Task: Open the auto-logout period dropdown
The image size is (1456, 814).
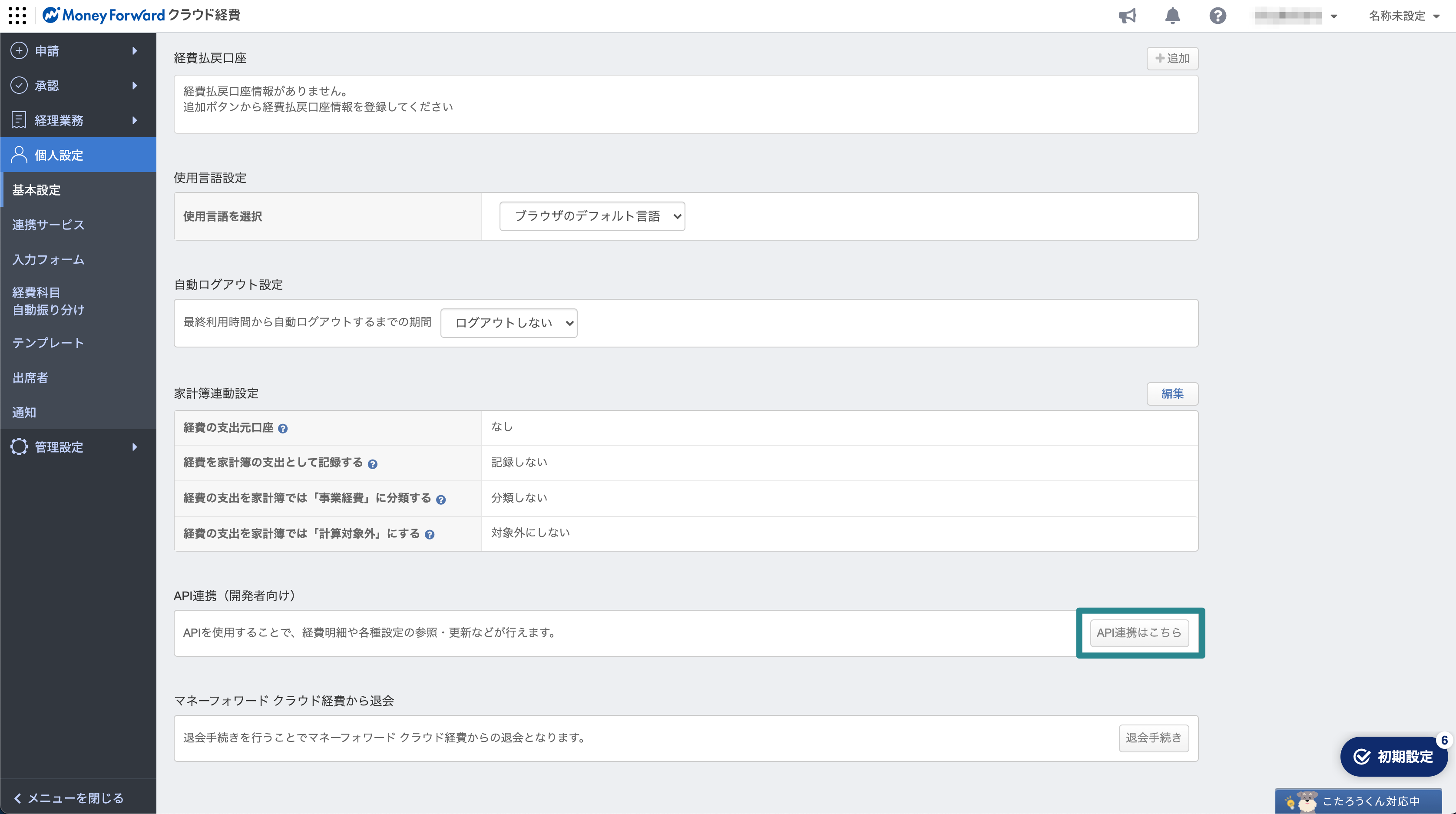Action: point(509,323)
